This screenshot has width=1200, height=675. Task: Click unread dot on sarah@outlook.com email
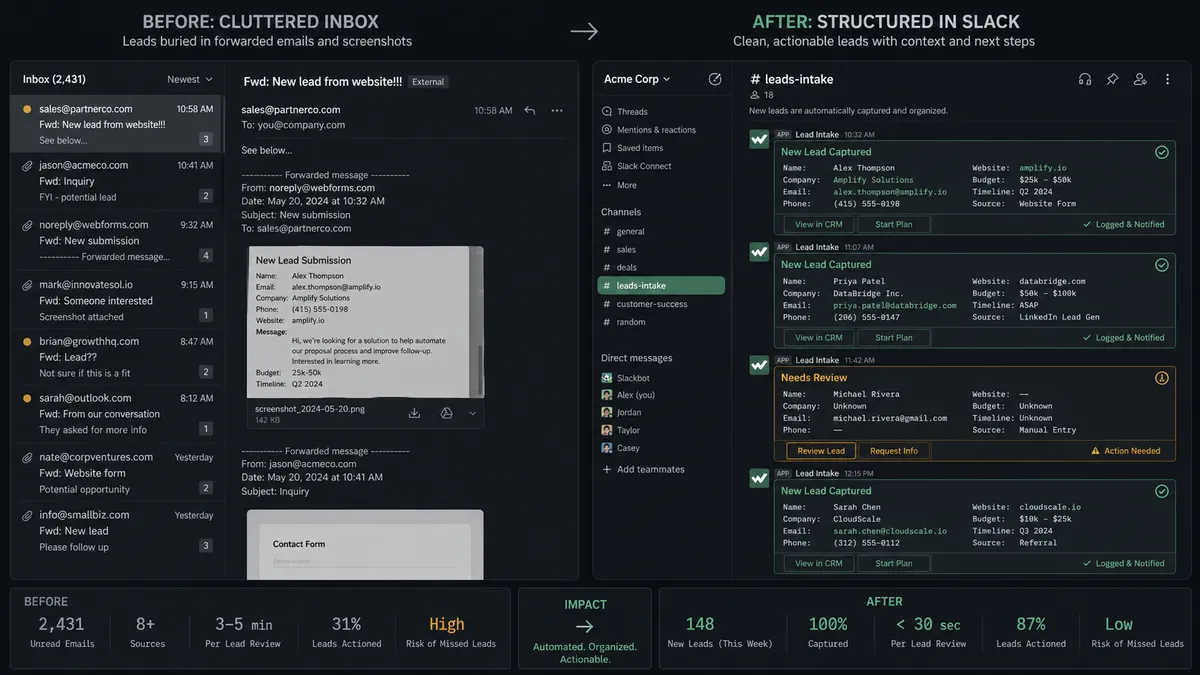[28, 398]
